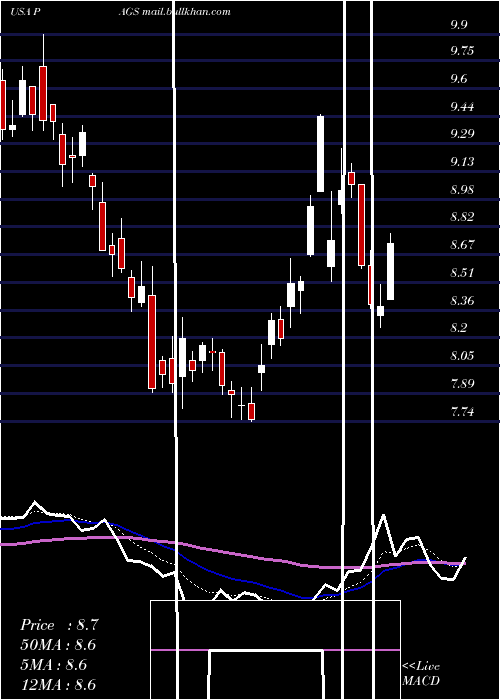Click the 8.98 price axis label
Image resolution: width=500 pixels, height=700 pixels.
click(x=462, y=189)
